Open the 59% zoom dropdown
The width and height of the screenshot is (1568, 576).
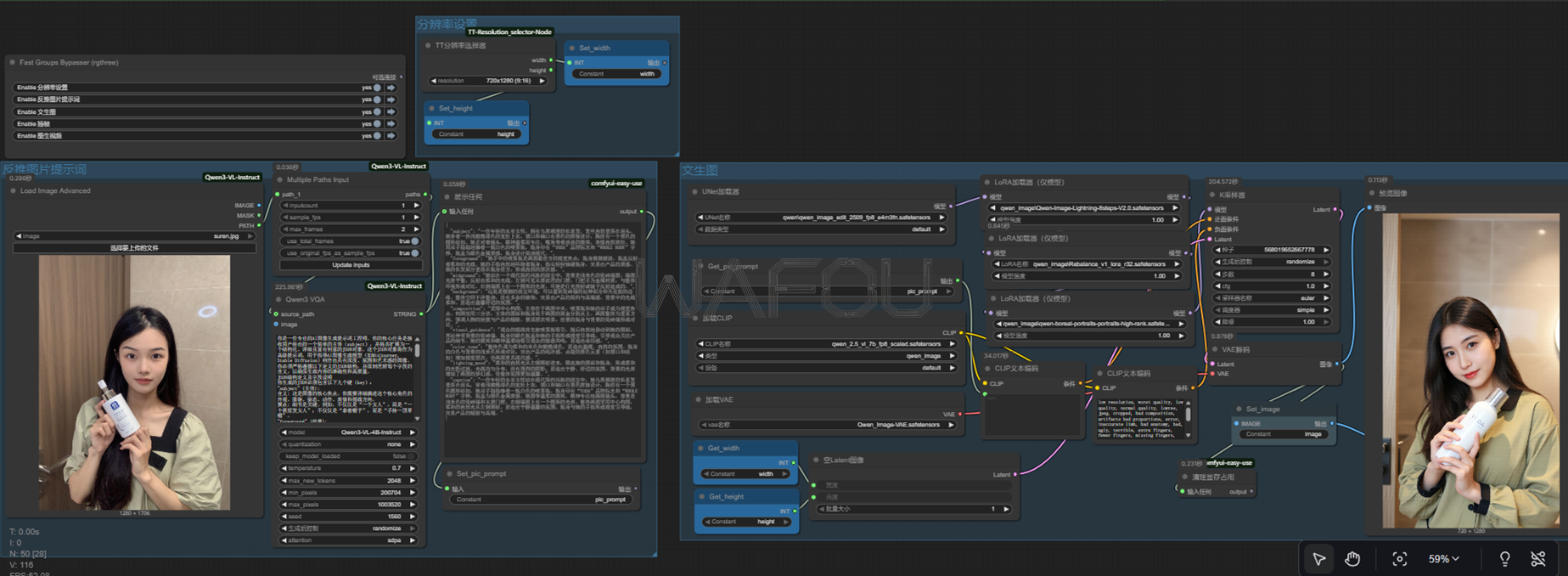[x=1443, y=558]
